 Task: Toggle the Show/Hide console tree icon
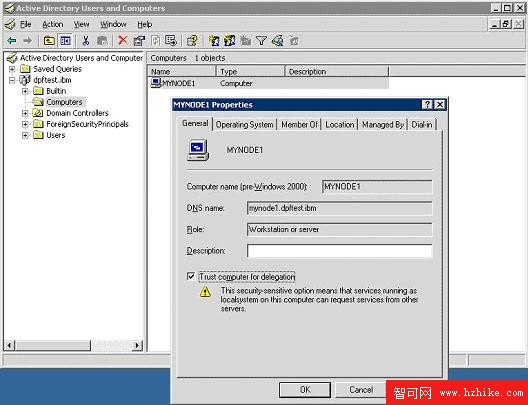tap(65, 41)
